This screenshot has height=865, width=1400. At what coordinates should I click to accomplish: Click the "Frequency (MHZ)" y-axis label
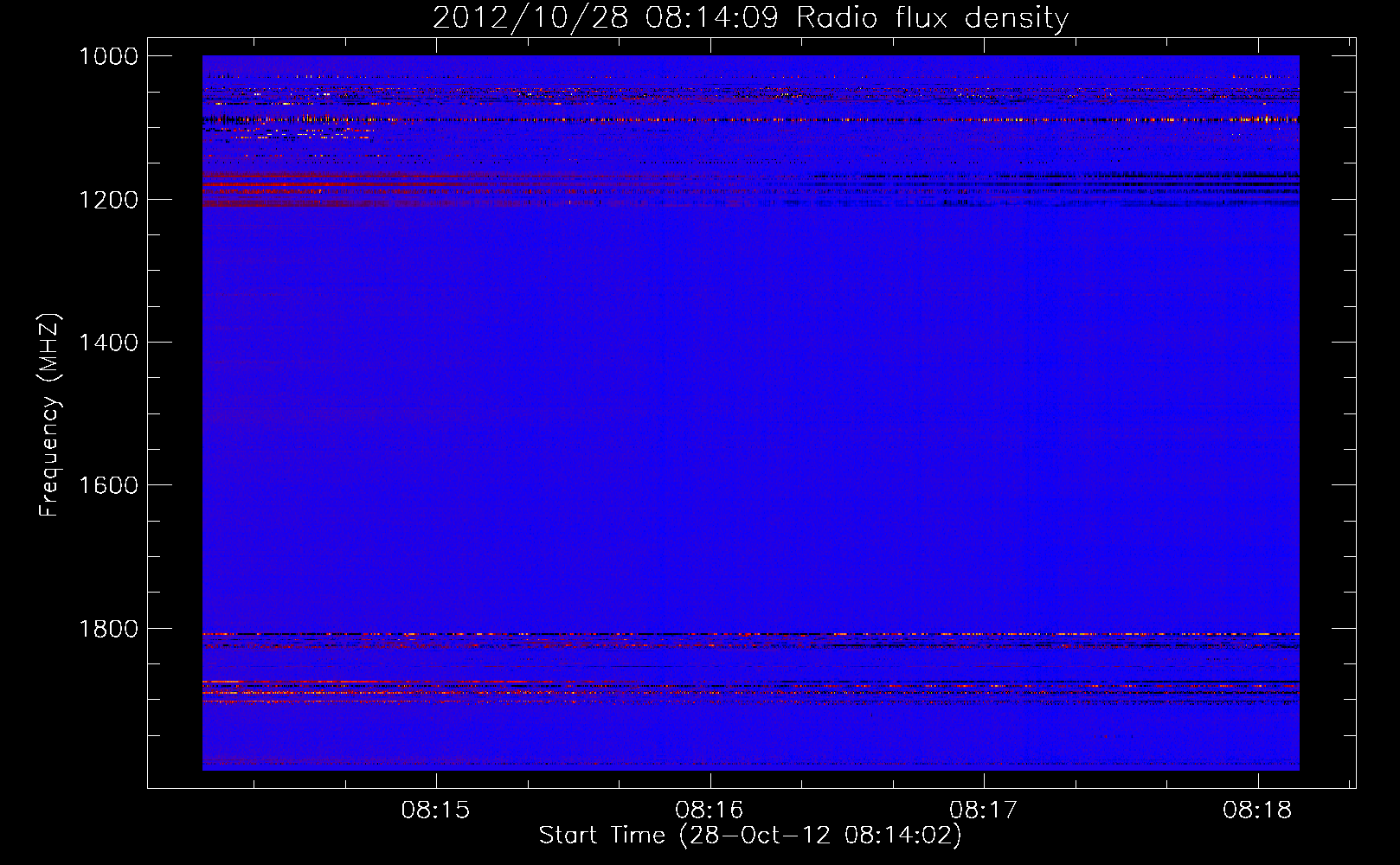(x=50, y=415)
